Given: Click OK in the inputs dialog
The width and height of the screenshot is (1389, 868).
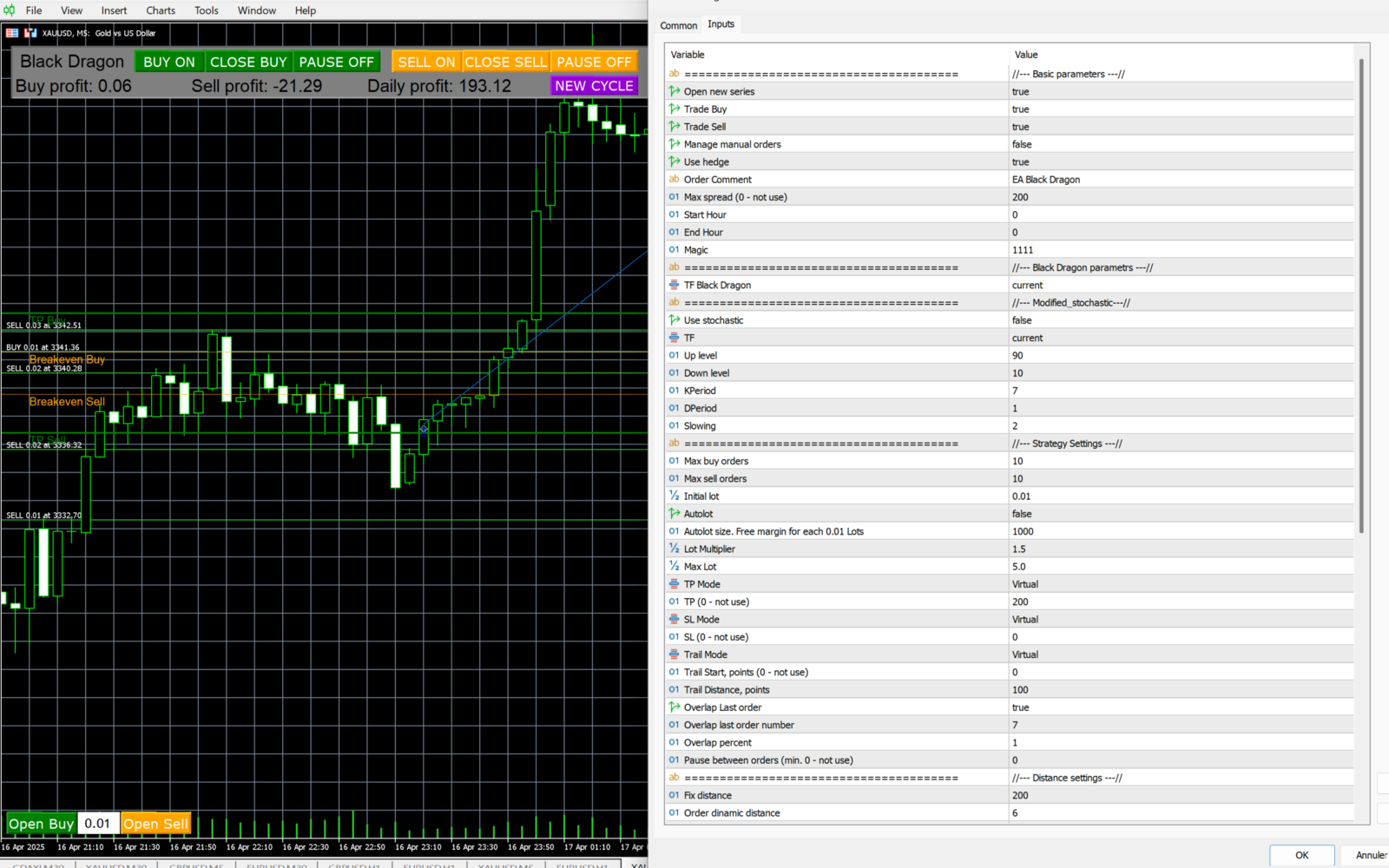Looking at the screenshot, I should click(x=1301, y=855).
